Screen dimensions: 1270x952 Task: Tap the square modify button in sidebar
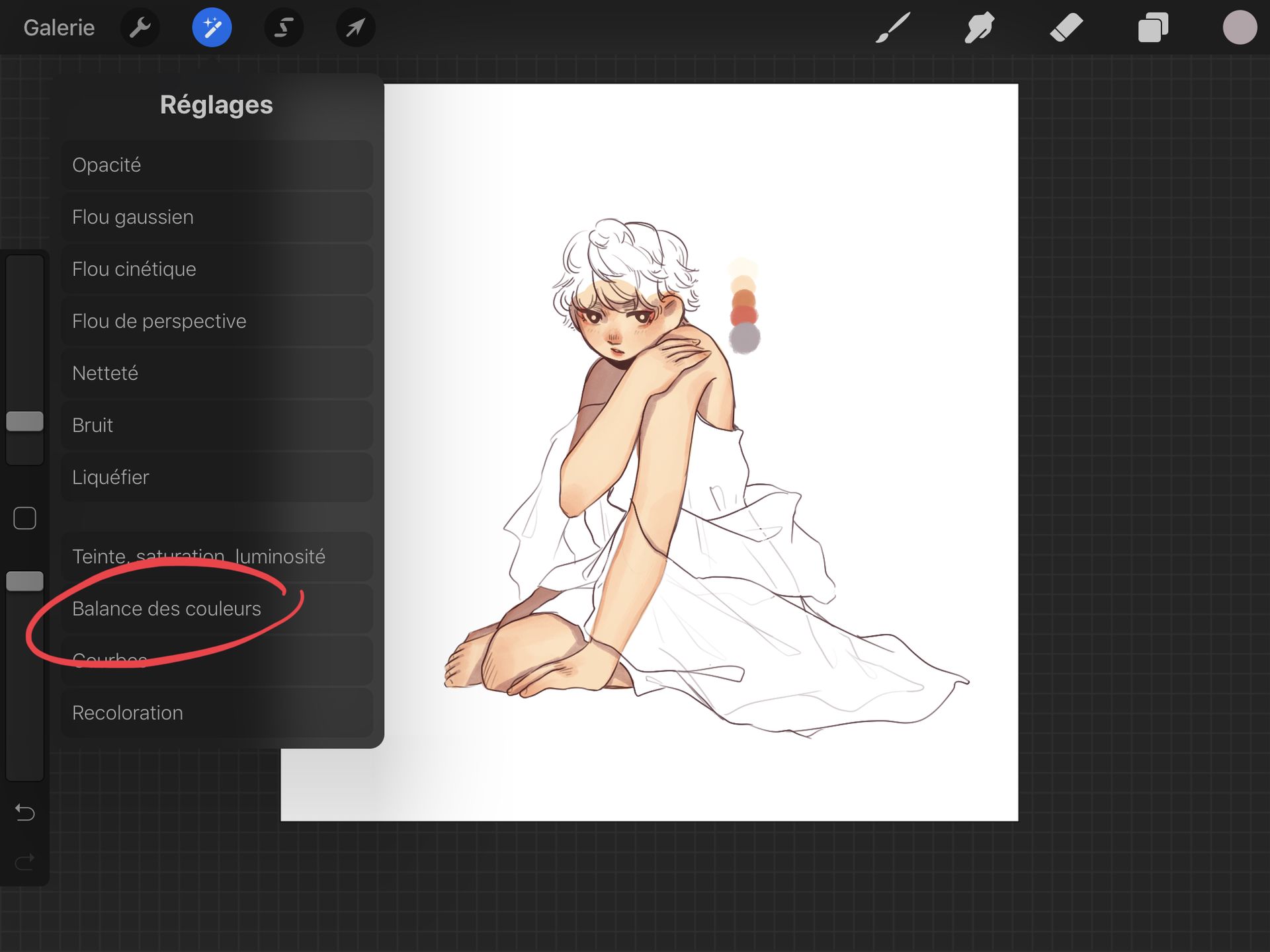pos(24,518)
